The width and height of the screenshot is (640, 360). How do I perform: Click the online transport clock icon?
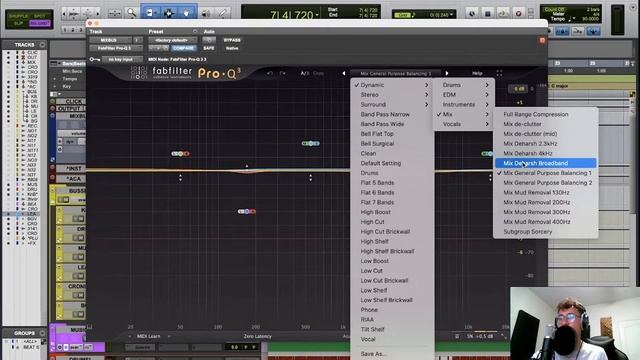click(x=472, y=13)
